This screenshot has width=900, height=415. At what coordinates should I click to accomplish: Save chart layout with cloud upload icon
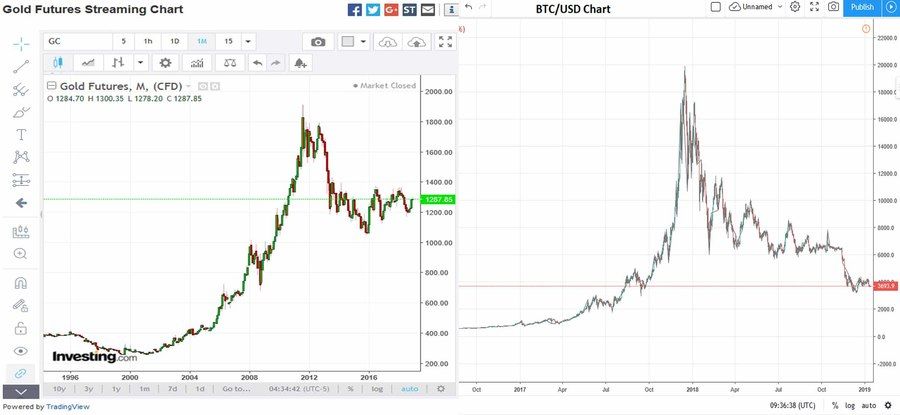417,42
